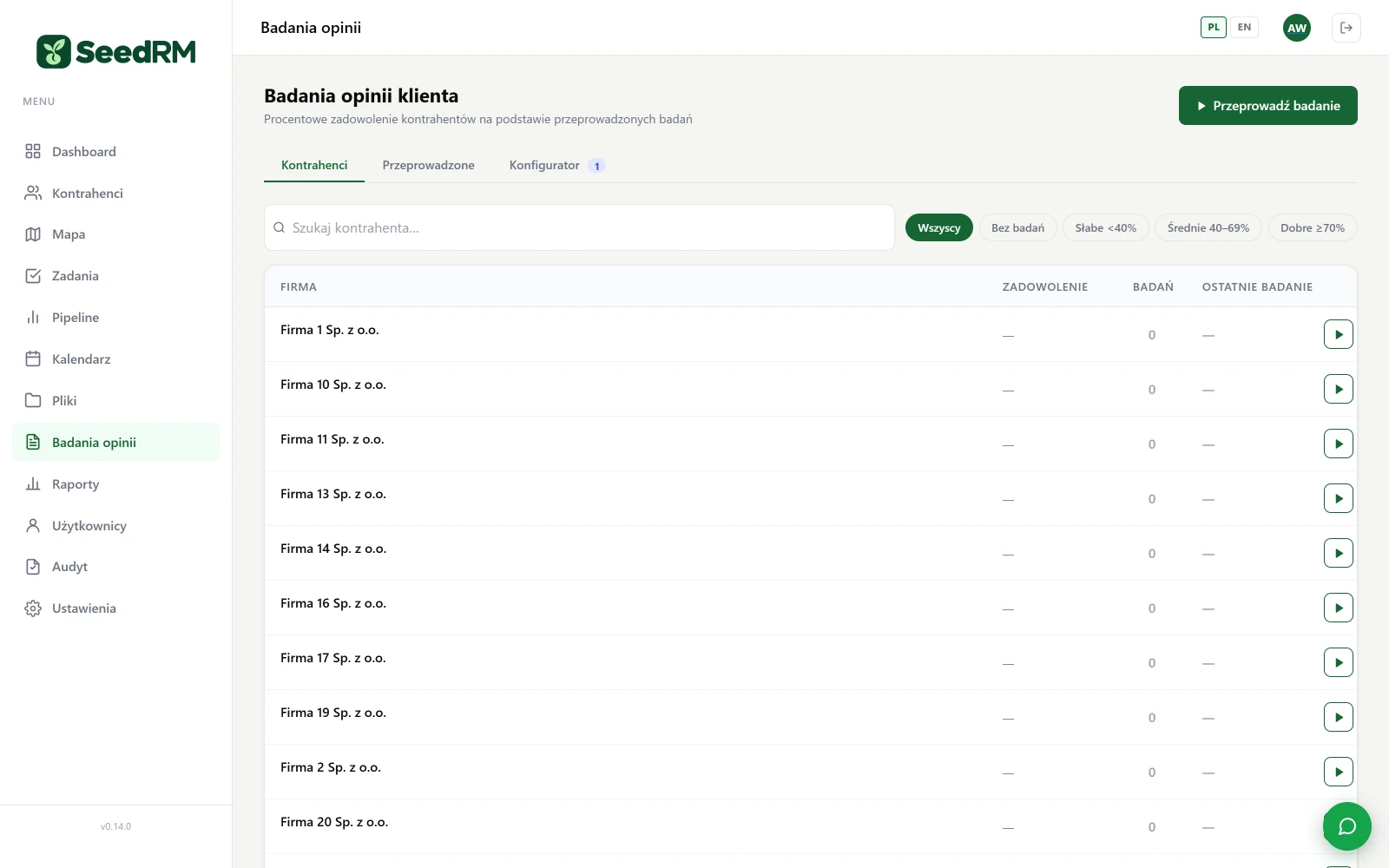Run survey for Firma 14 Sp. z o.o.
This screenshot has height=868, width=1389.
click(x=1339, y=553)
